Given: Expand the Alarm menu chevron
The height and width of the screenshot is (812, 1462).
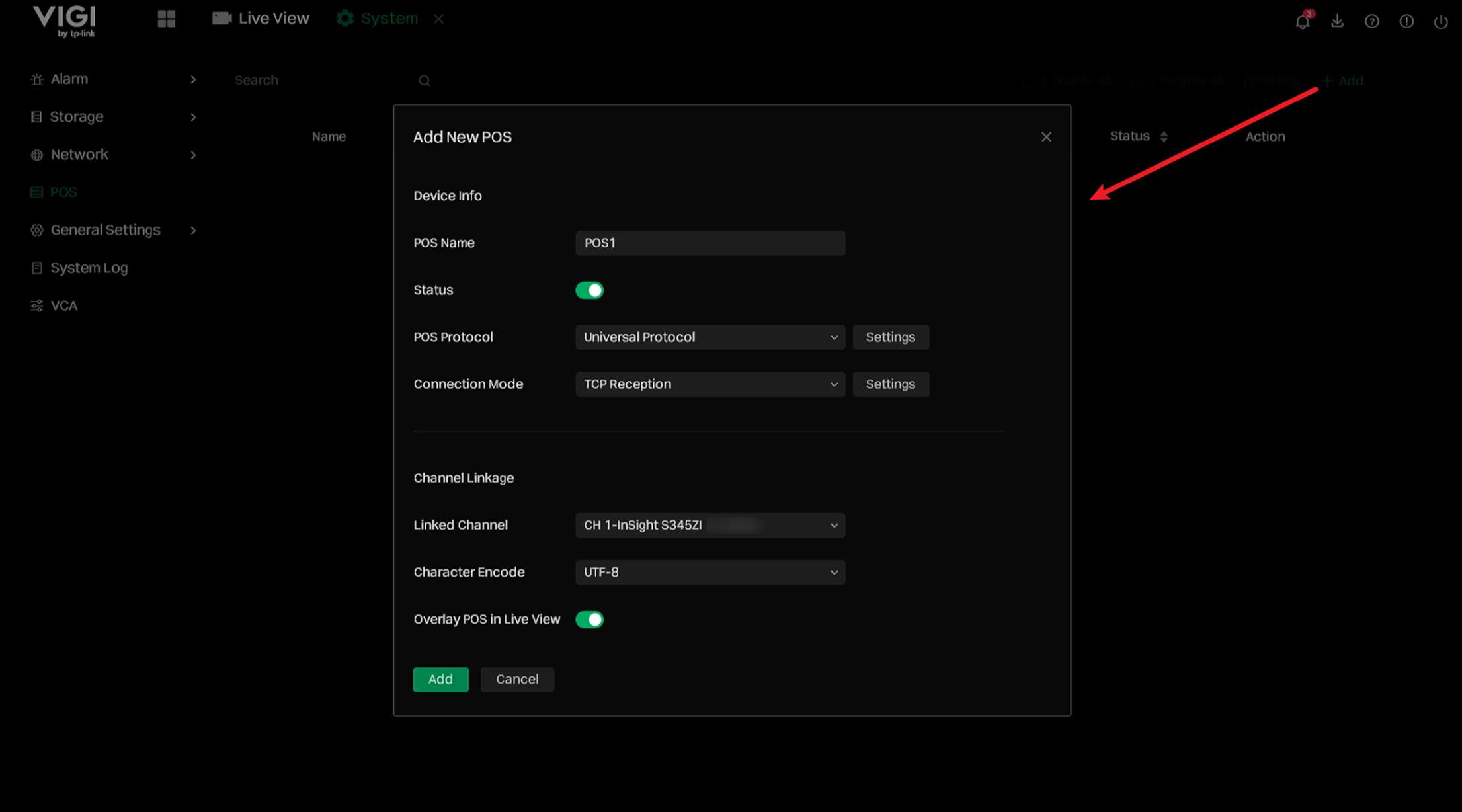Looking at the screenshot, I should (193, 79).
